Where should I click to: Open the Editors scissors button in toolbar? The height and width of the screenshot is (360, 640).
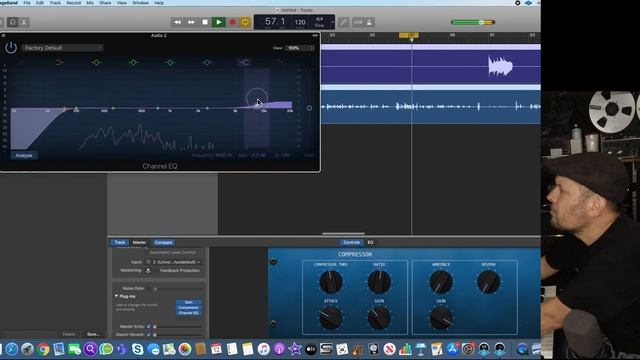click(x=24, y=22)
